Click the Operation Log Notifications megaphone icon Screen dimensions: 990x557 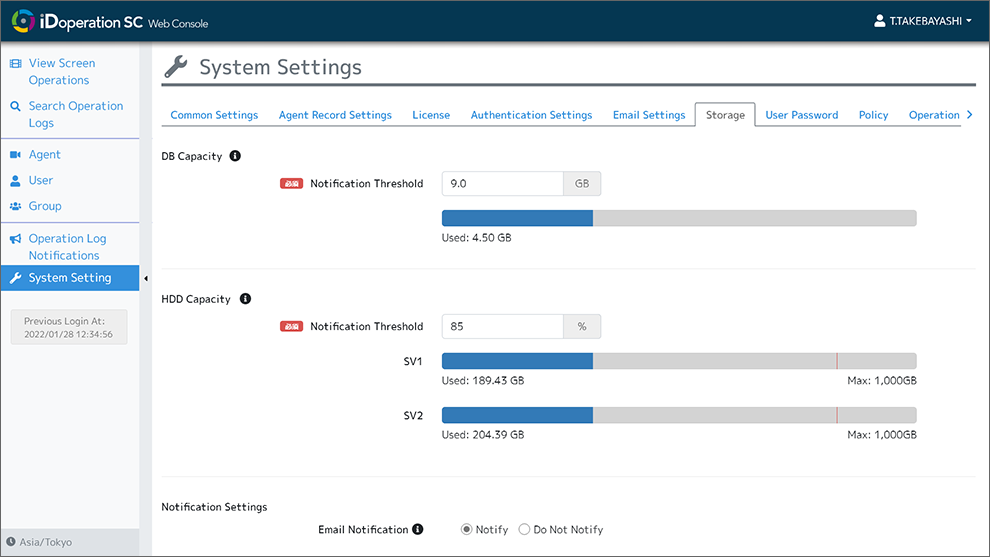click(x=16, y=239)
